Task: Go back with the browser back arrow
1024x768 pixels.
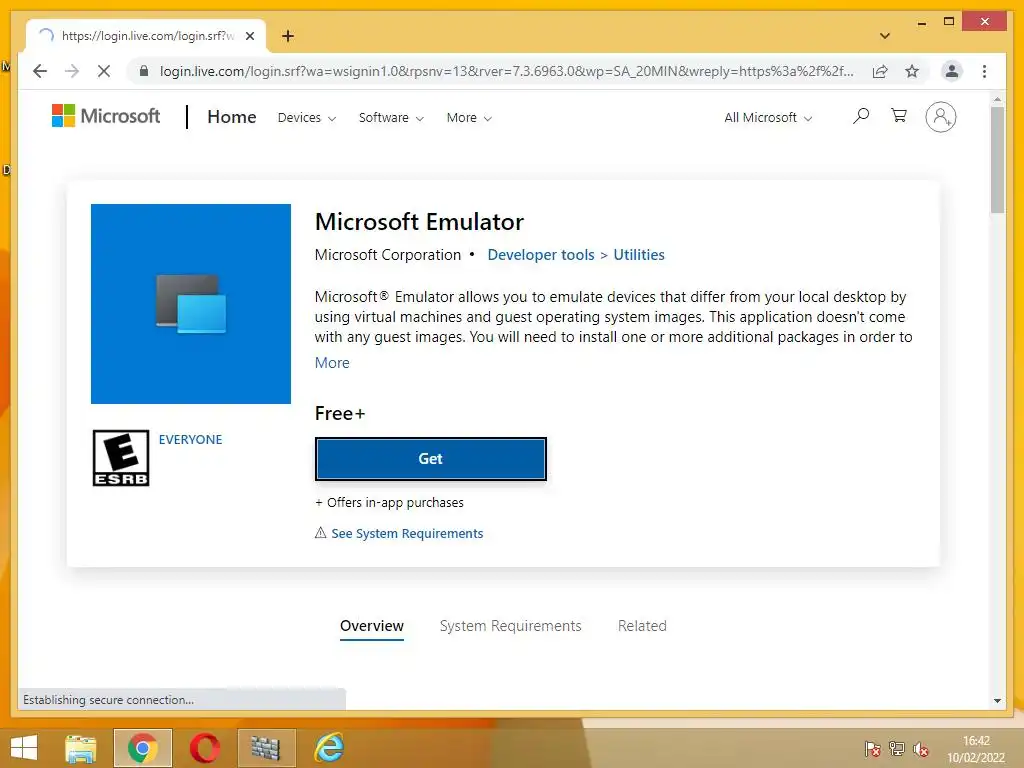Action: (x=40, y=71)
